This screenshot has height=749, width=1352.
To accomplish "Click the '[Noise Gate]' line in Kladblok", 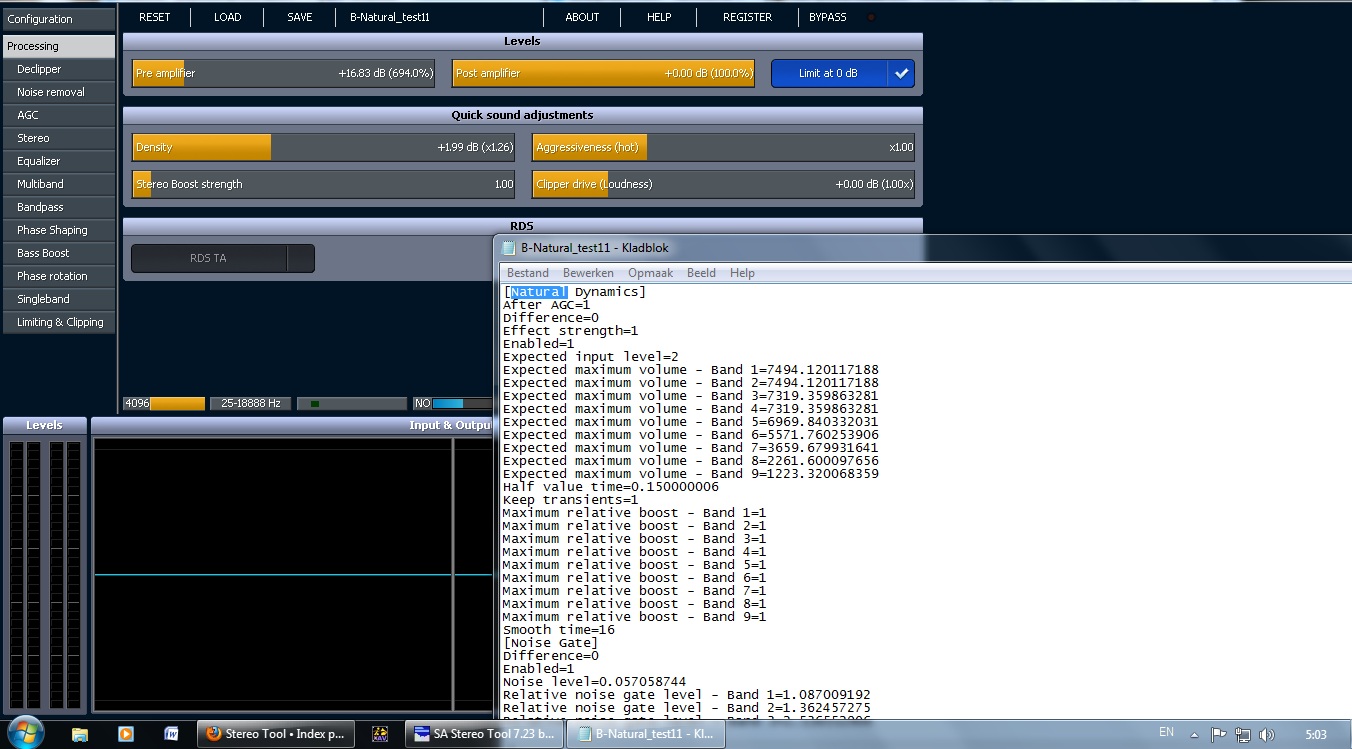I will 551,643.
